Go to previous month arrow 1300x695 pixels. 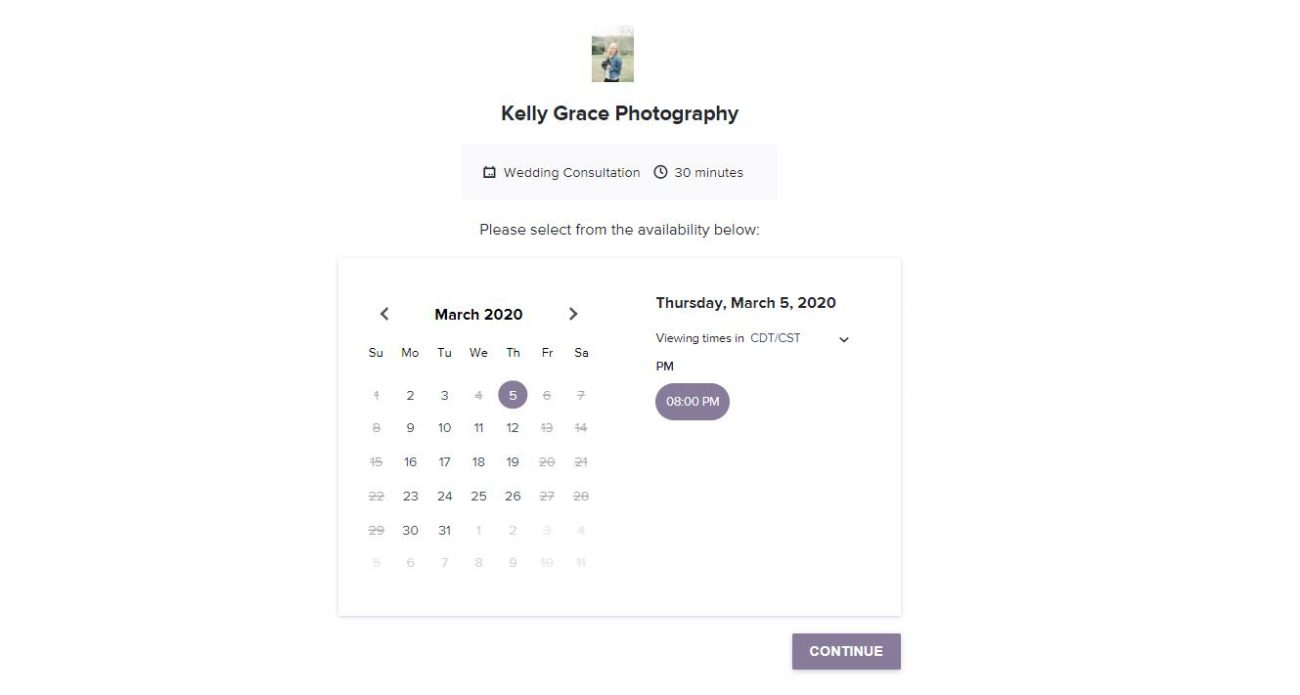[384, 314]
